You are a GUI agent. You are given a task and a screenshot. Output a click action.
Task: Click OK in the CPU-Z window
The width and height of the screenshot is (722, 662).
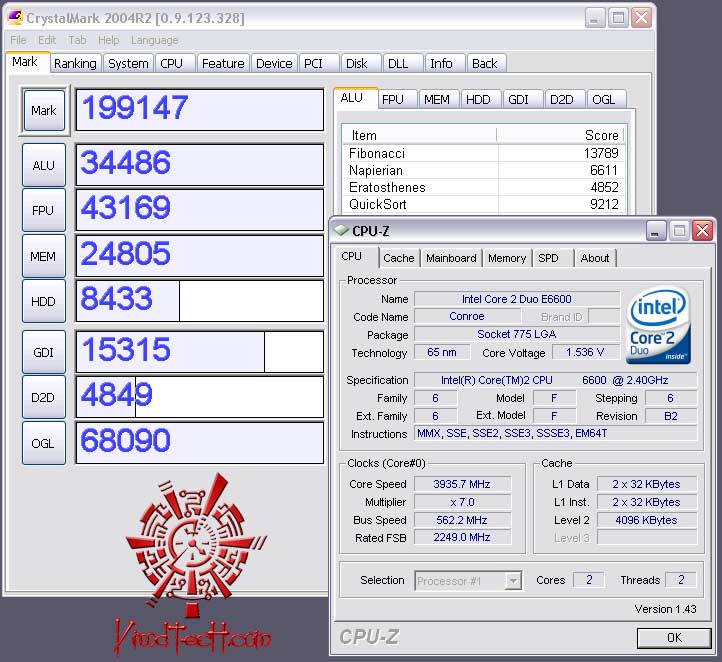click(674, 638)
